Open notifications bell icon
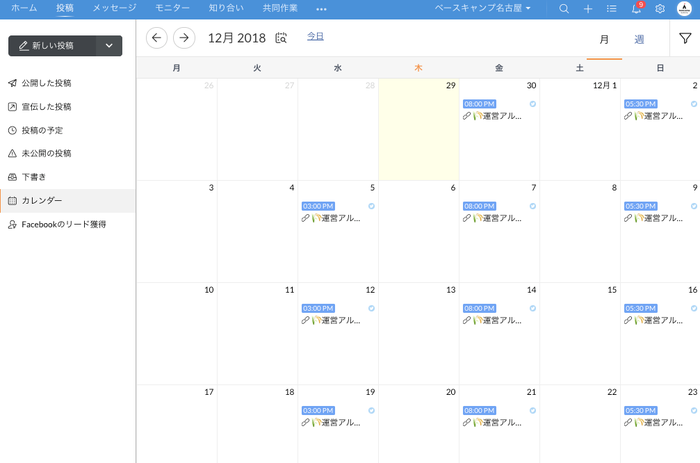 click(x=636, y=8)
